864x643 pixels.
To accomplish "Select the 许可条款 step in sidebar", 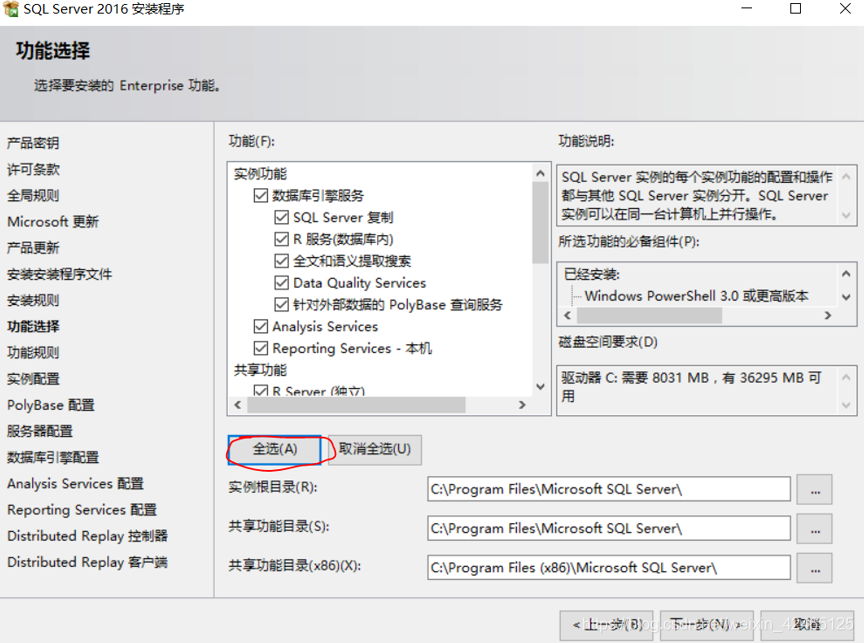I will click(33, 169).
